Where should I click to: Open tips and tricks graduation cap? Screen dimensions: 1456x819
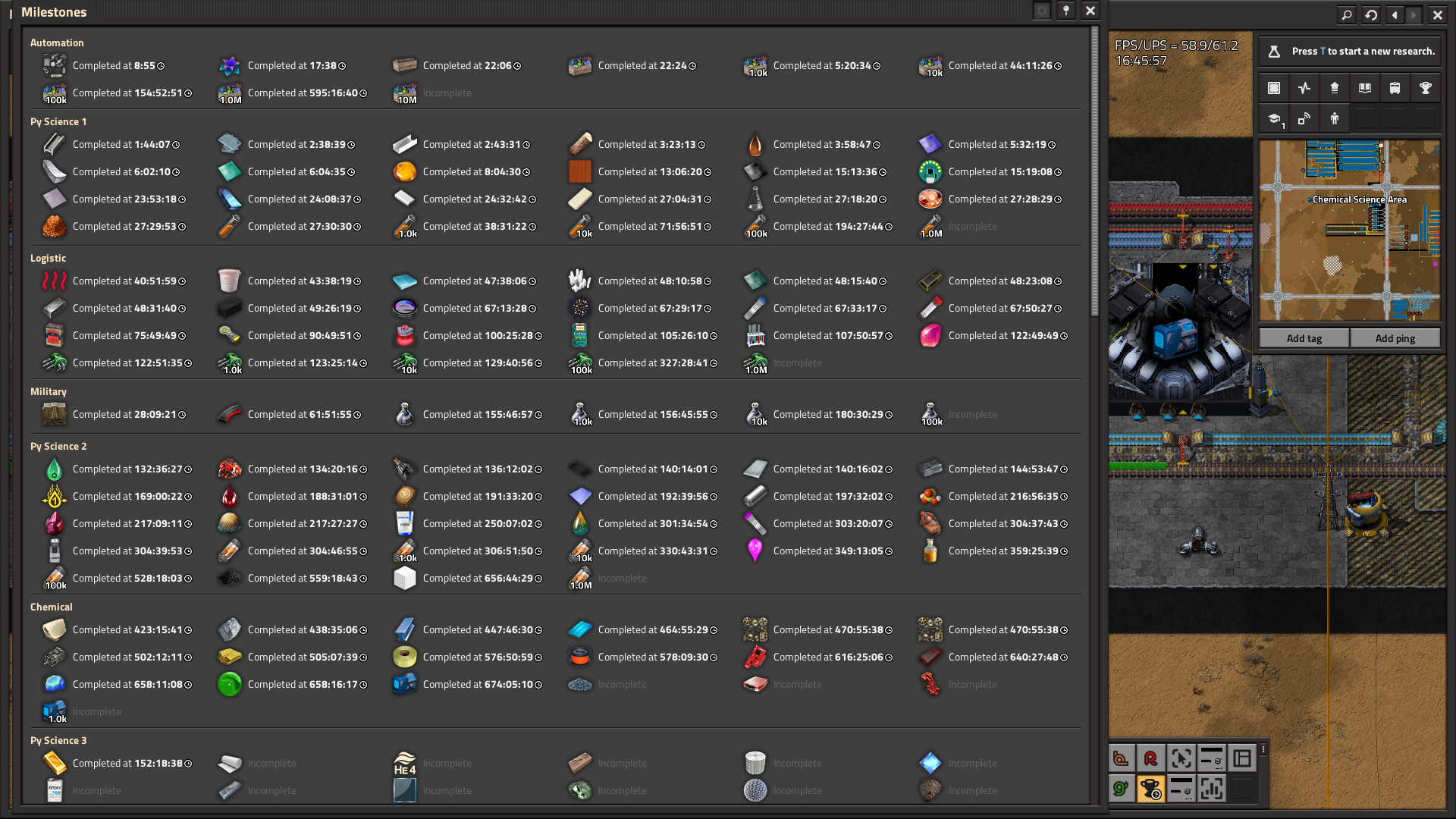tap(1274, 118)
